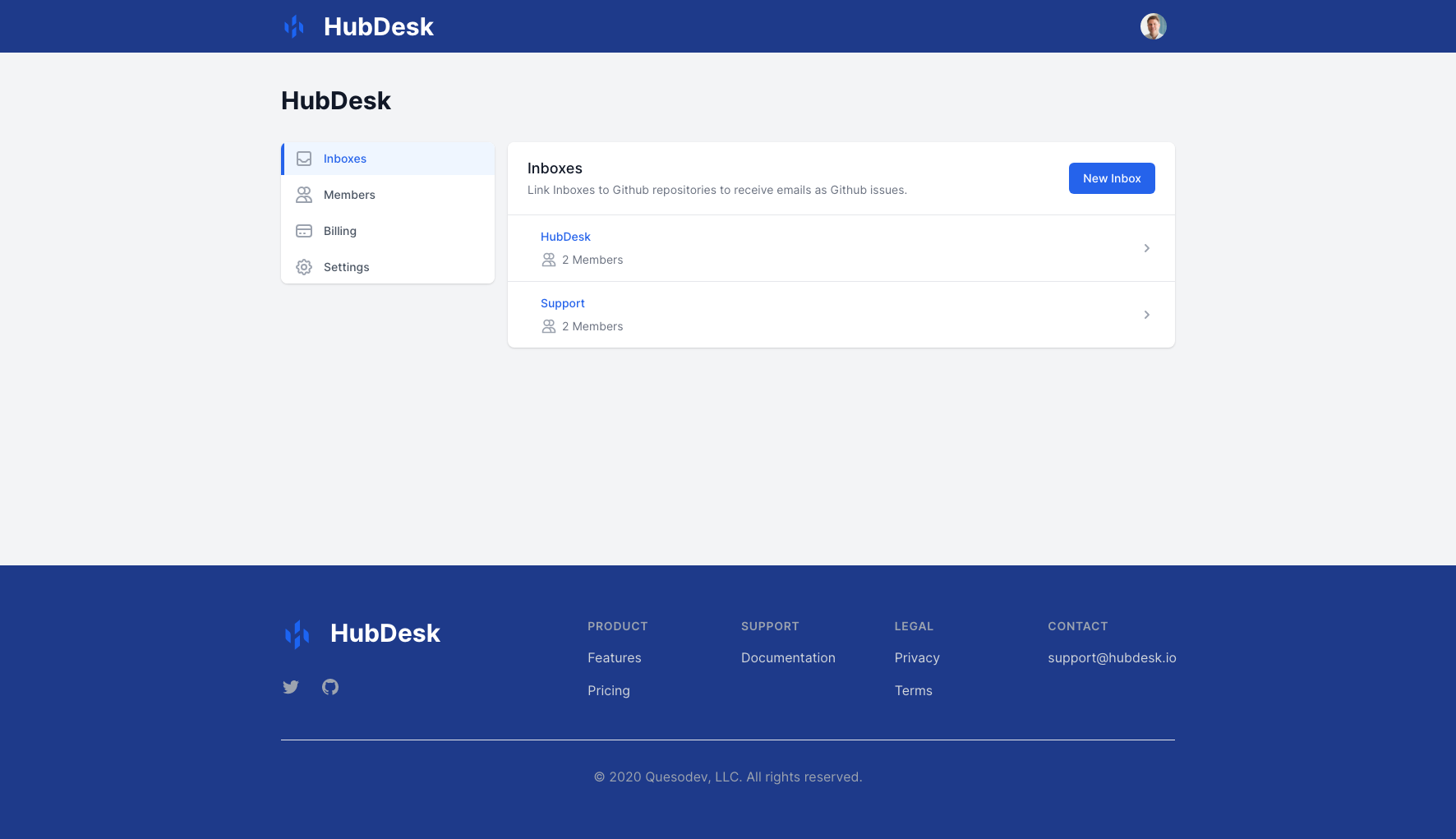Click members icon in Support inbox row
The height and width of the screenshot is (839, 1456).
[549, 326]
